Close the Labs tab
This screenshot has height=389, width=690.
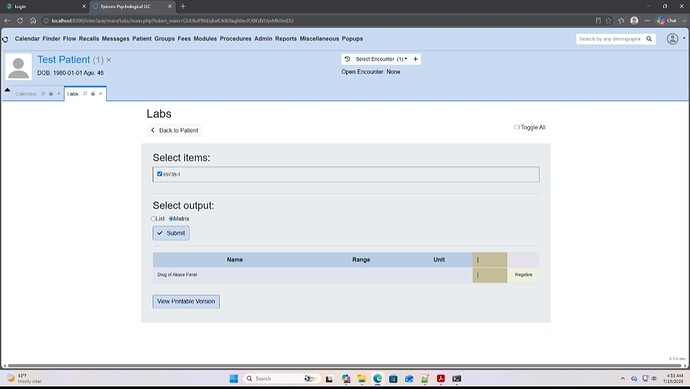pyautogui.click(x=101, y=94)
